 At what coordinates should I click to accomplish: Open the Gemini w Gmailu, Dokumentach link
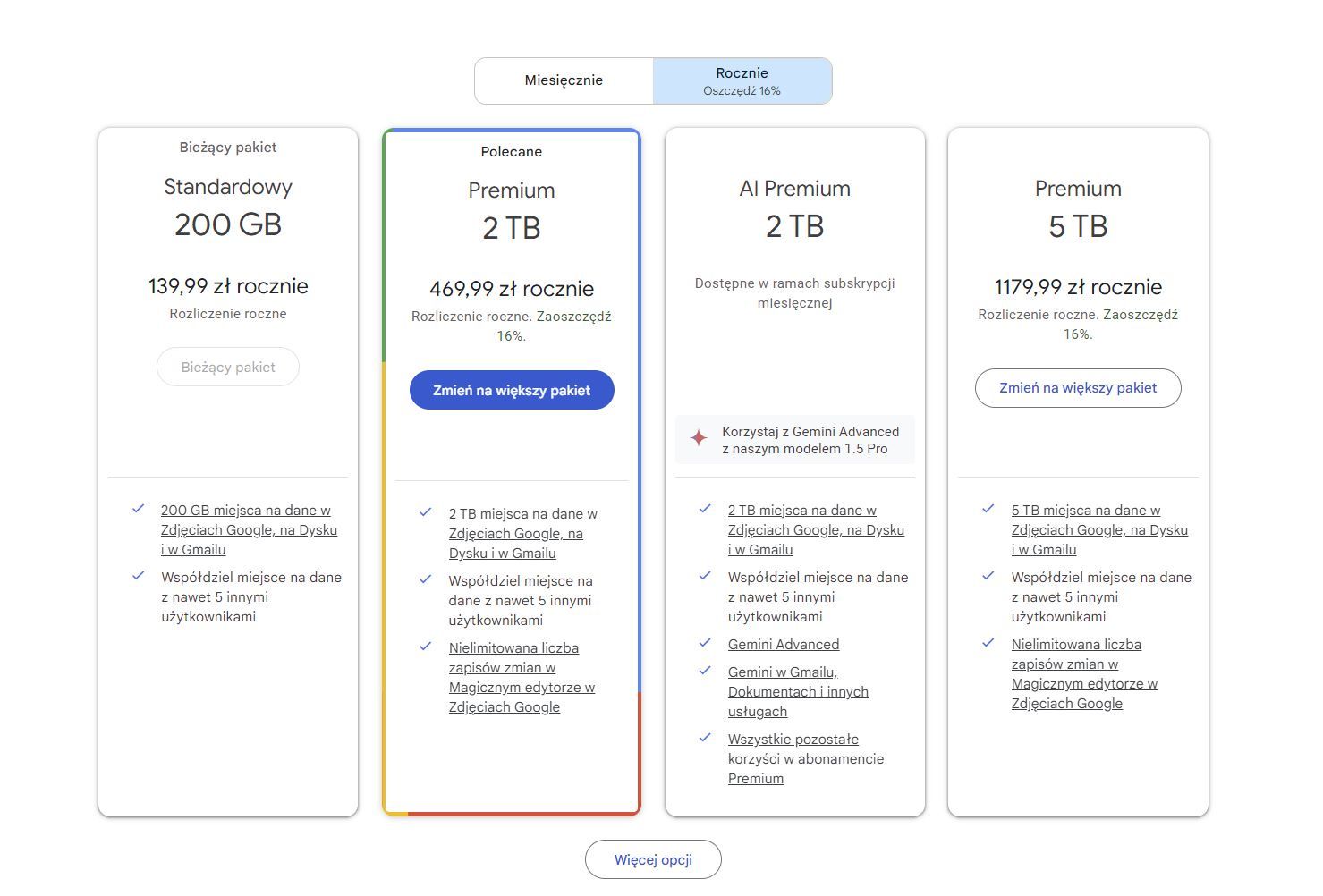coord(798,691)
